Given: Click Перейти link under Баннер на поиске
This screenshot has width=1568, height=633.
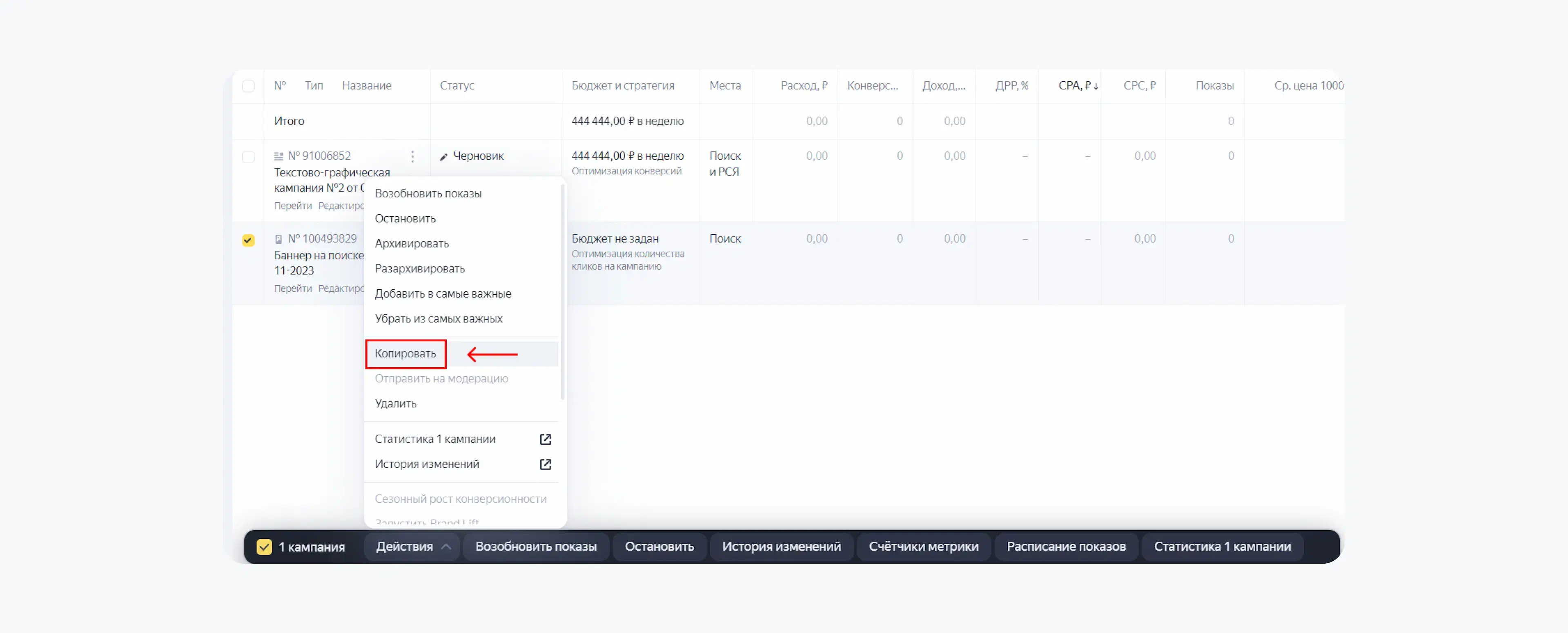Looking at the screenshot, I should point(293,289).
